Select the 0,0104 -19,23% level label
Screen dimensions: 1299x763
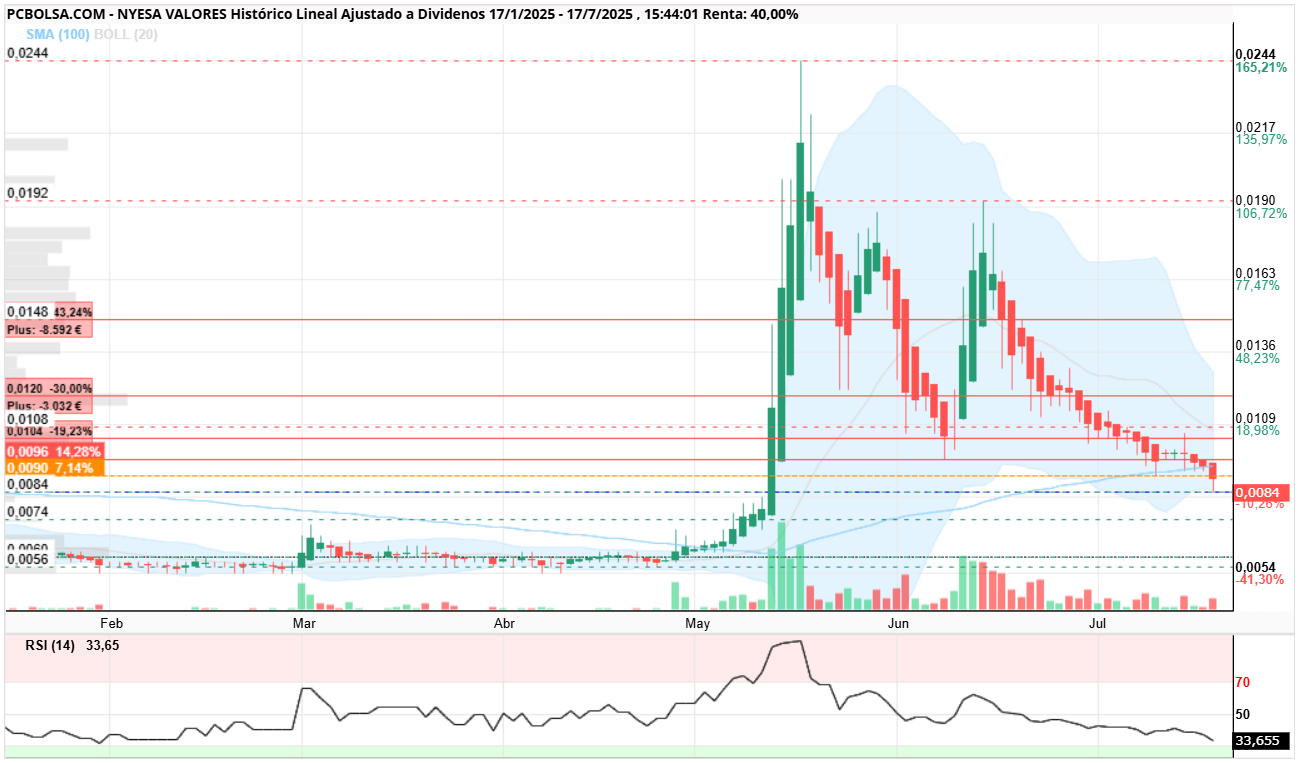[x=50, y=431]
